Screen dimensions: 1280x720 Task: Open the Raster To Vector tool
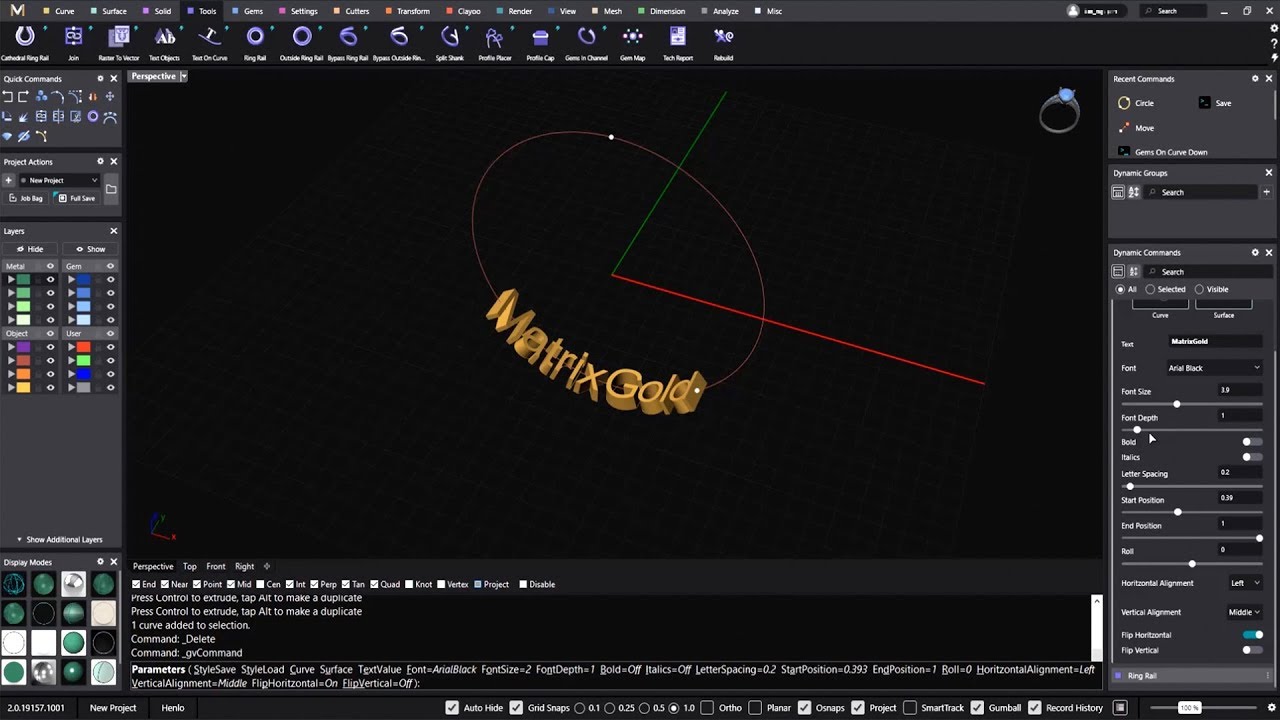click(119, 42)
